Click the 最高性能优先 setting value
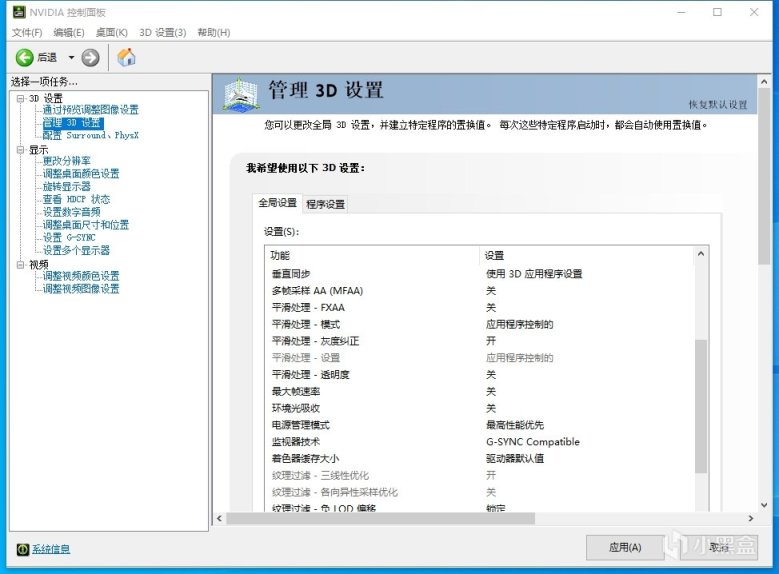Viewport: 779px width, 574px height. (515, 425)
